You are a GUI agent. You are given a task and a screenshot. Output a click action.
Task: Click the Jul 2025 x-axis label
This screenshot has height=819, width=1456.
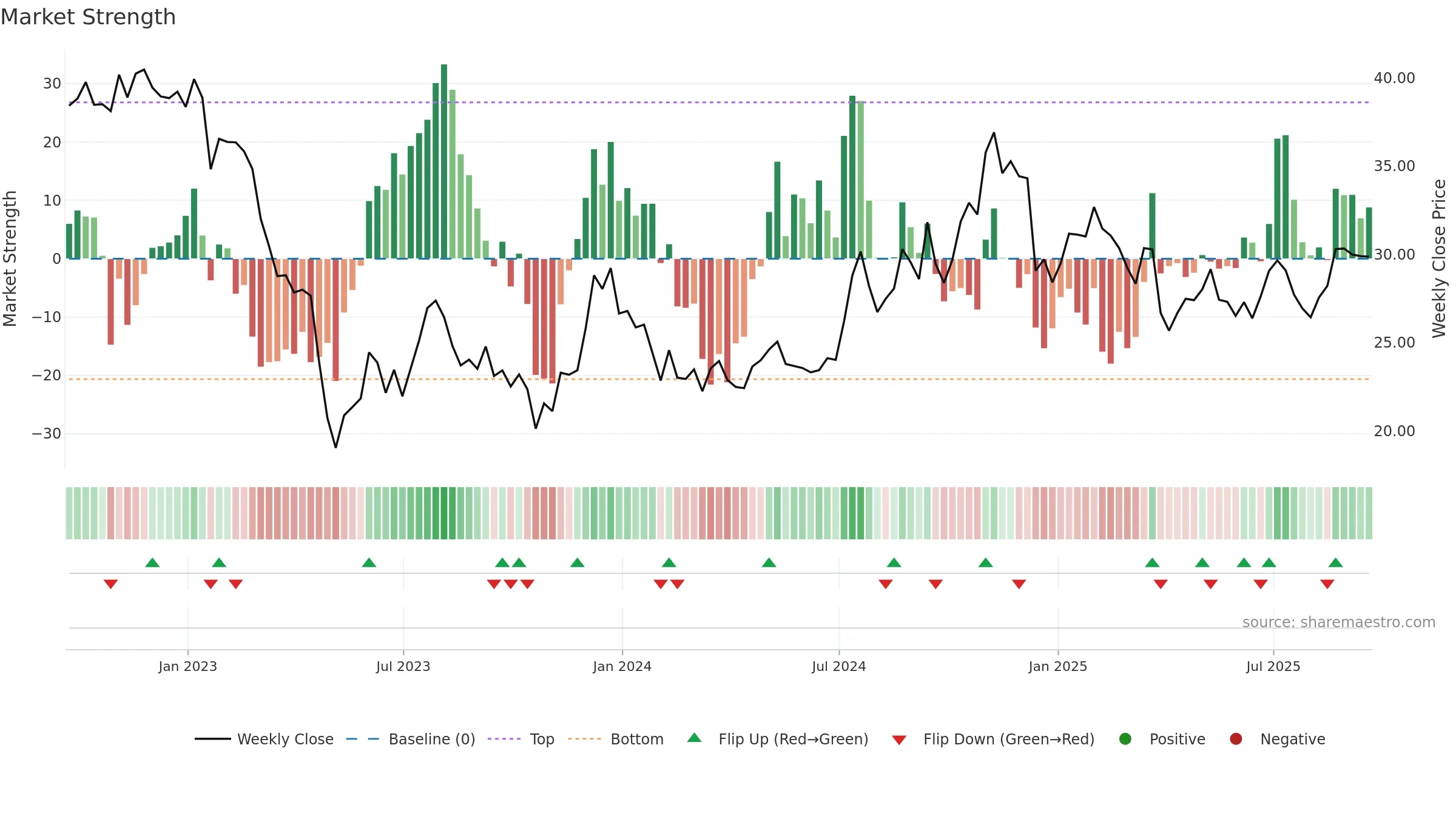1273,666
